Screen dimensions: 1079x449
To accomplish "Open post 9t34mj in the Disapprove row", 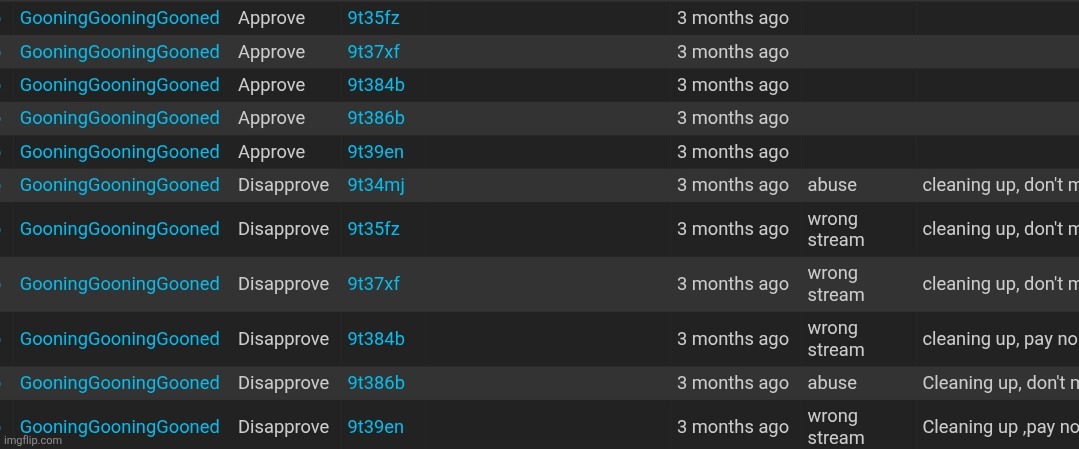I will 376,185.
